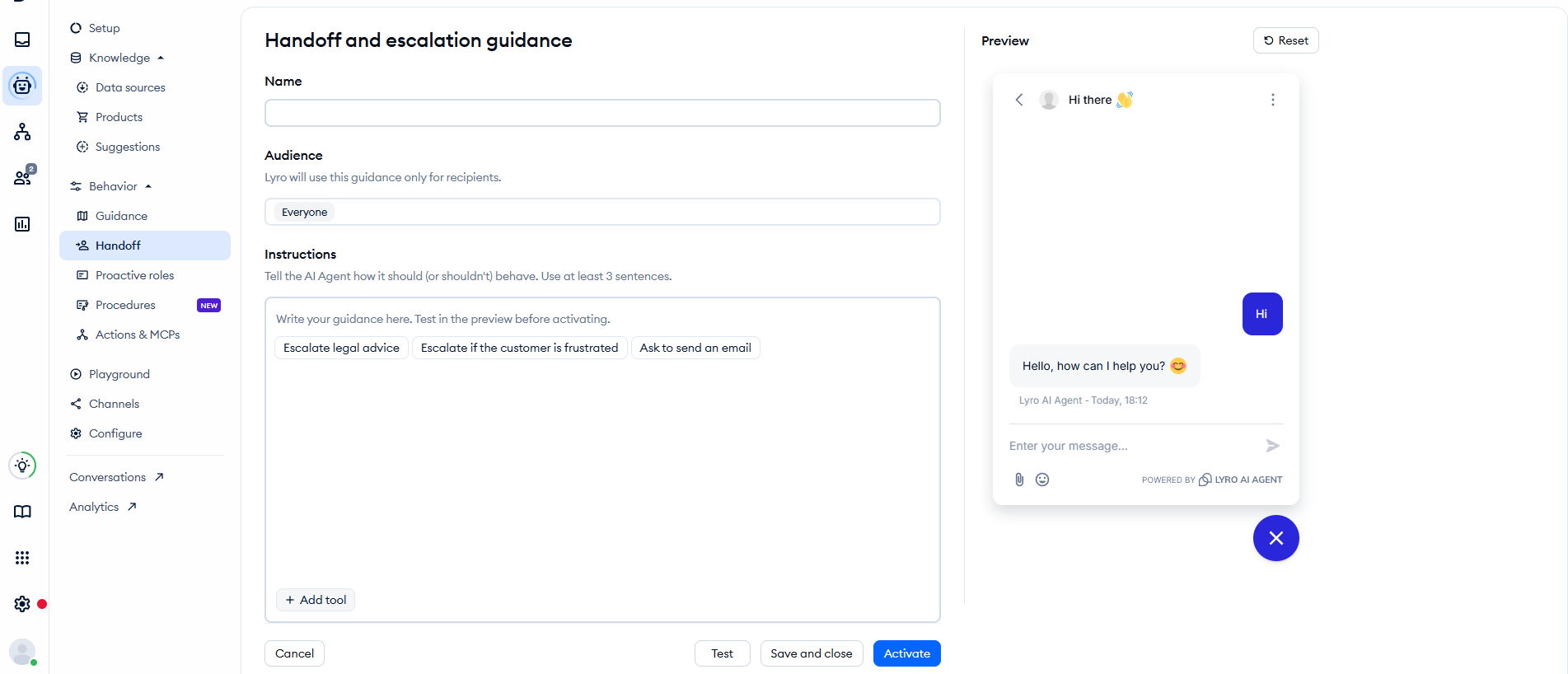Screen dimensions: 1568x674
Task: Insert 'Escalate legal advice' suggestion
Action: point(341,348)
